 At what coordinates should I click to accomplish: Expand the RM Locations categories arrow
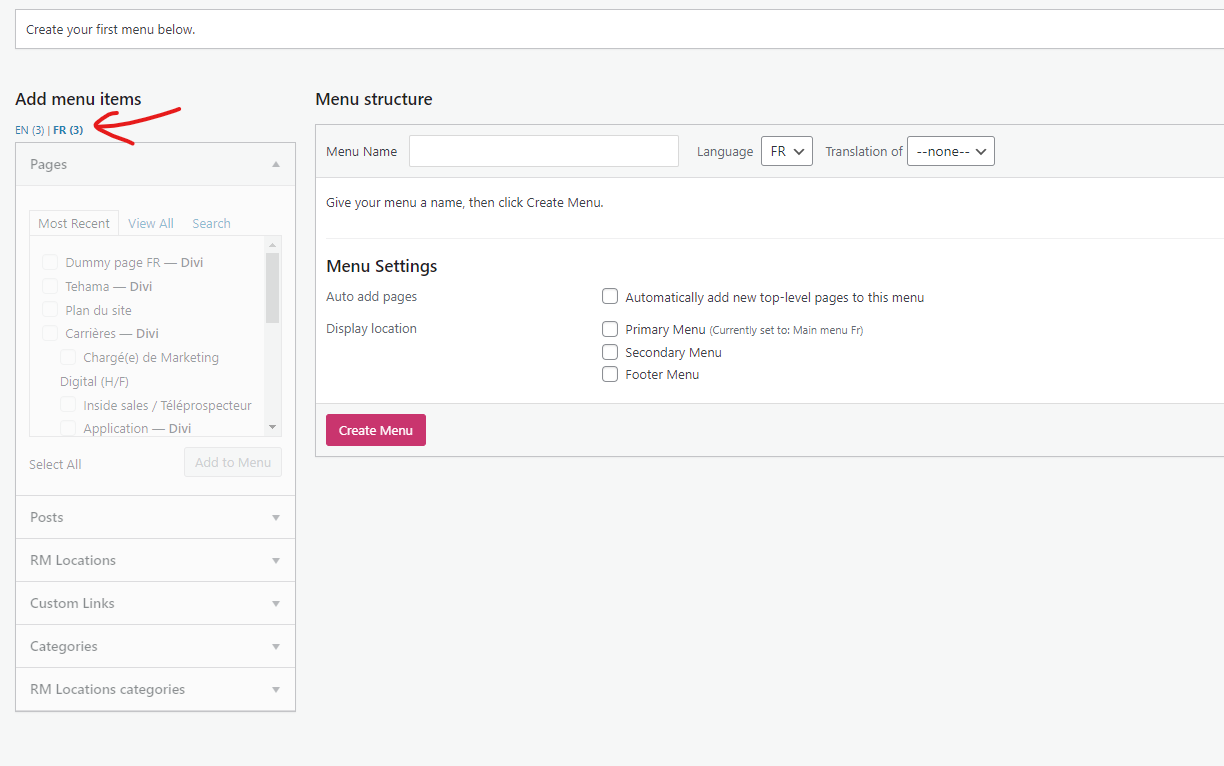tap(276, 690)
